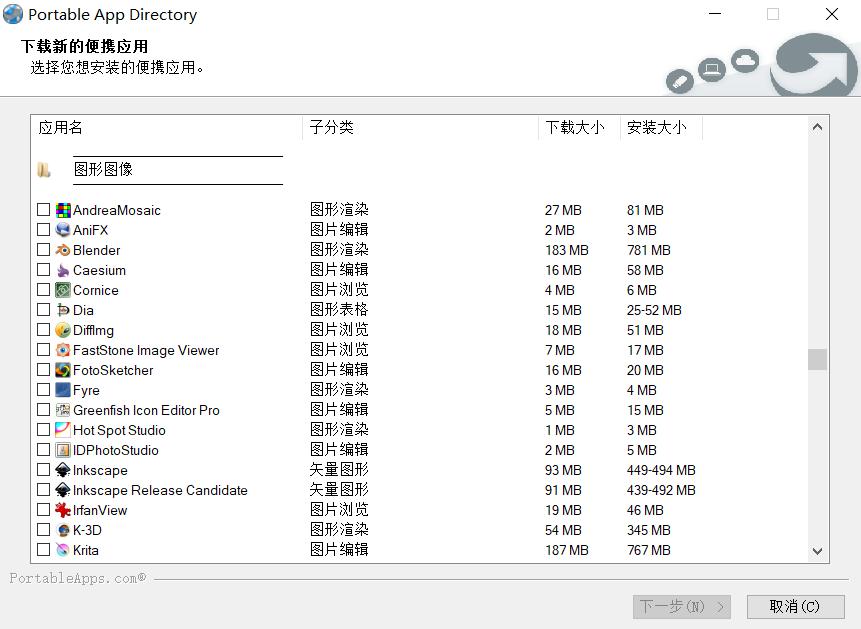This screenshot has height=629, width=861.
Task: Click the 25-52 MB install size
Action: [x=654, y=310]
